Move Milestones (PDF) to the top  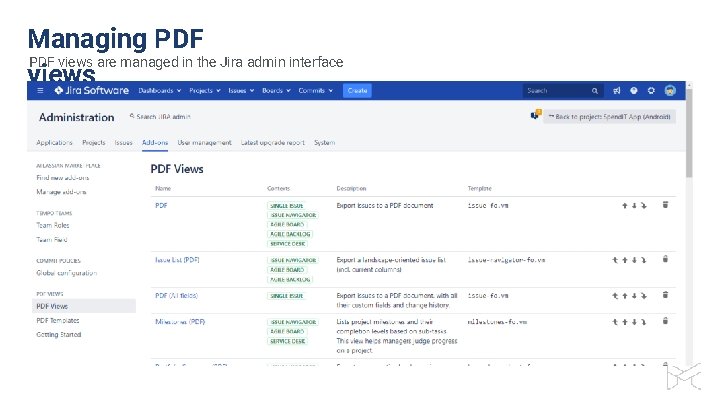(x=615, y=322)
